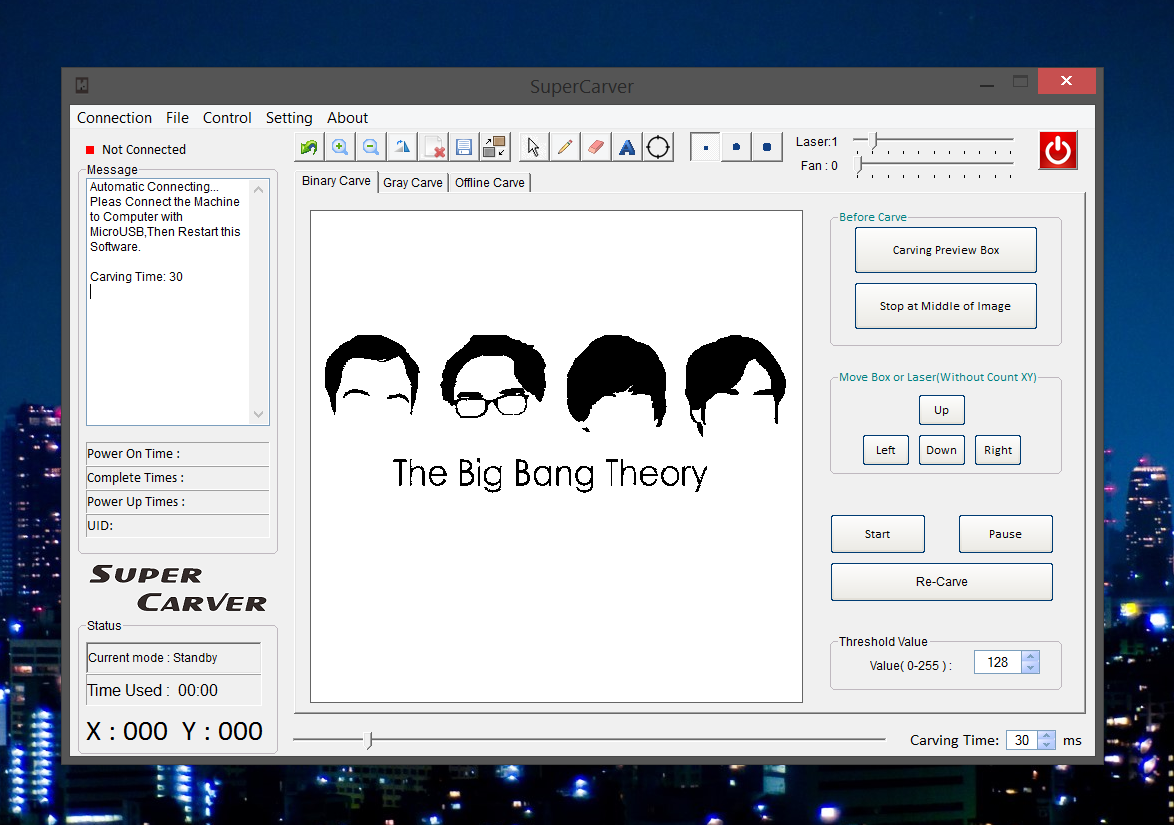Open the About menu
Image resolution: width=1174 pixels, height=825 pixels.
347,118
